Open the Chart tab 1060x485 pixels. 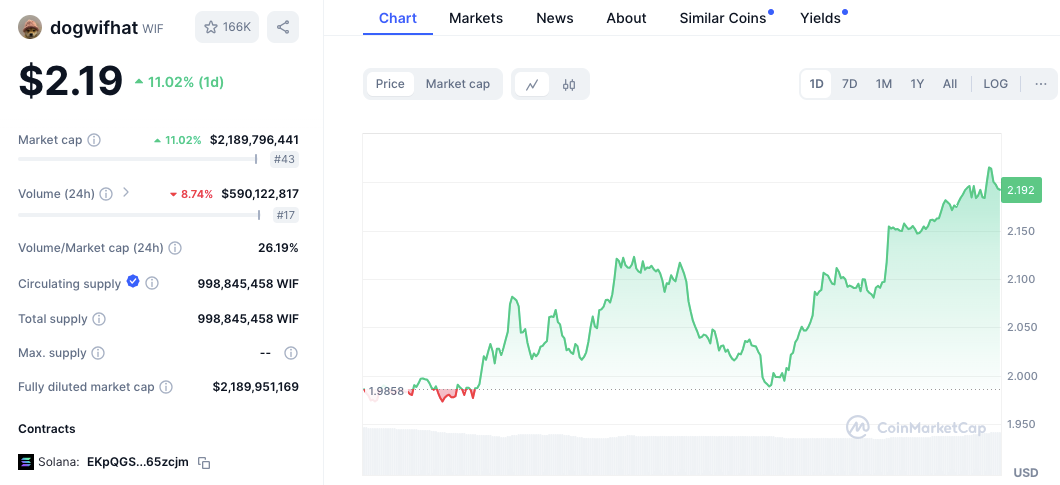pos(398,18)
